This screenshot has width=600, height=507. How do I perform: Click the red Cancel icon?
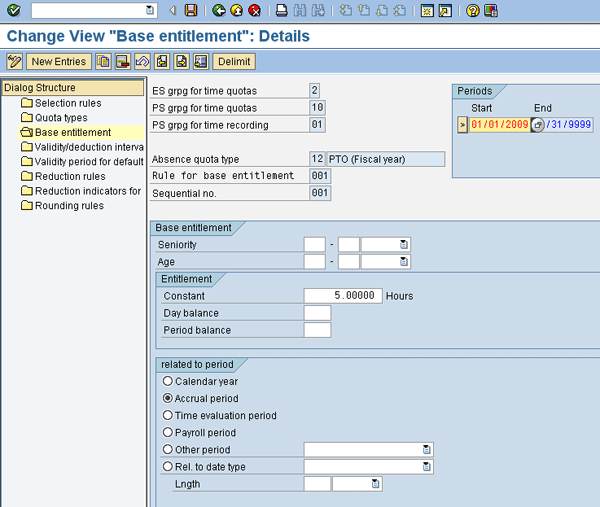tap(255, 10)
